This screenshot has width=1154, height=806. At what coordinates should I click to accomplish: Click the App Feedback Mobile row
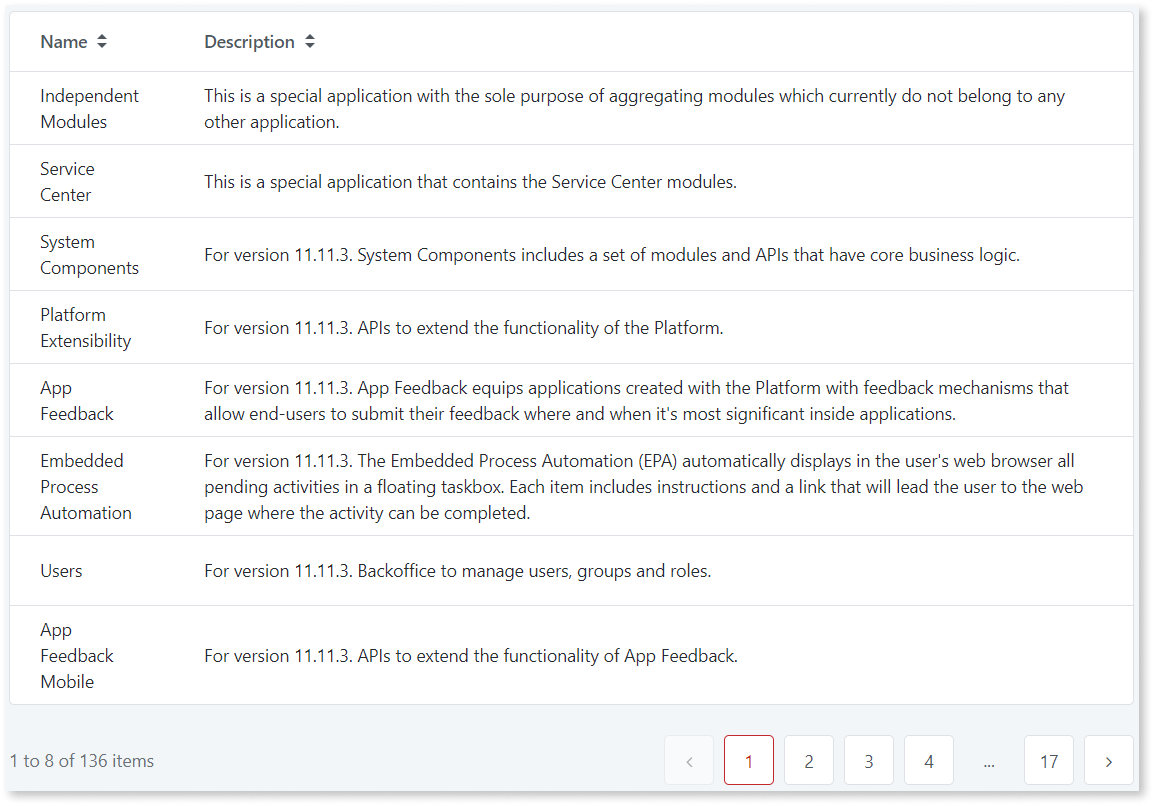pos(77,655)
